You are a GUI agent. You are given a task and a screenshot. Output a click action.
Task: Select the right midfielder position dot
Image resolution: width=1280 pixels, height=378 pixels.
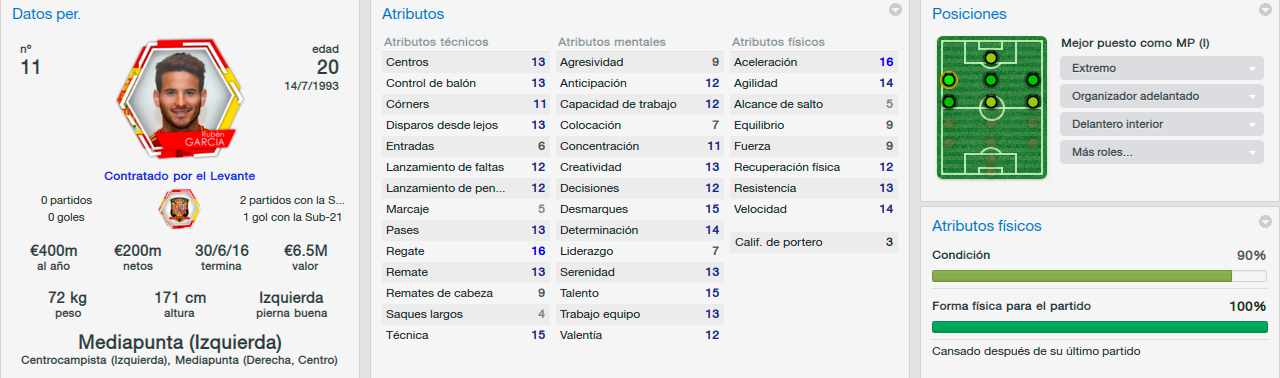pos(1034,101)
